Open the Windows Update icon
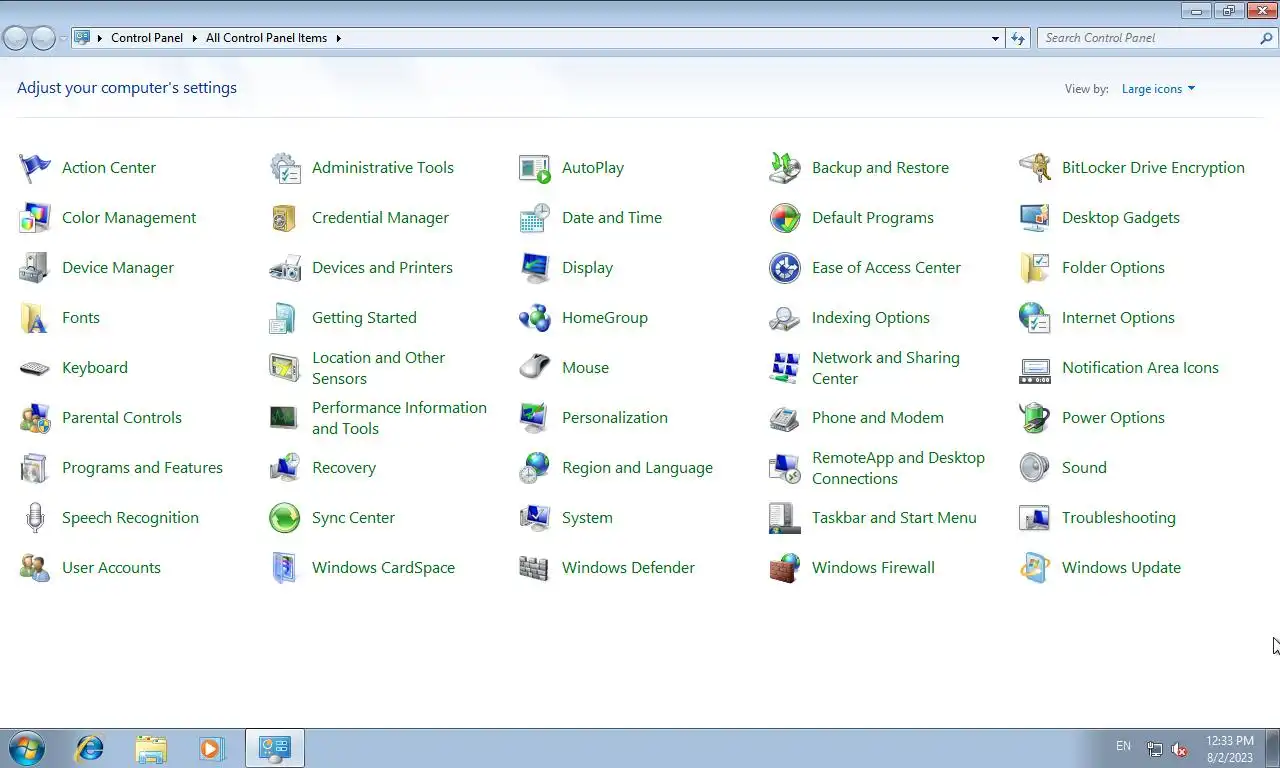 pyautogui.click(x=1035, y=568)
